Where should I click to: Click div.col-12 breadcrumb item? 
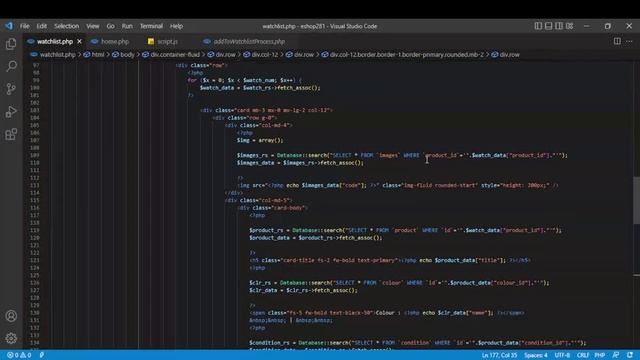(x=264, y=55)
